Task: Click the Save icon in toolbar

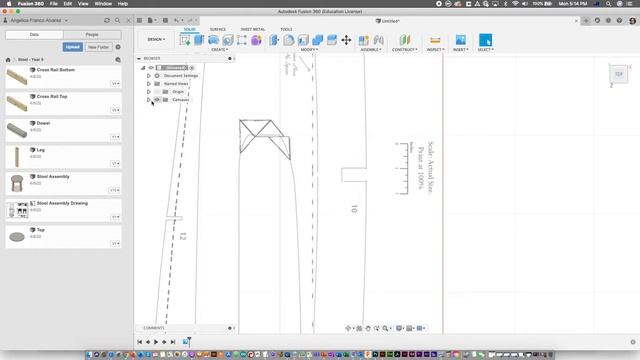Action: (x=165, y=20)
